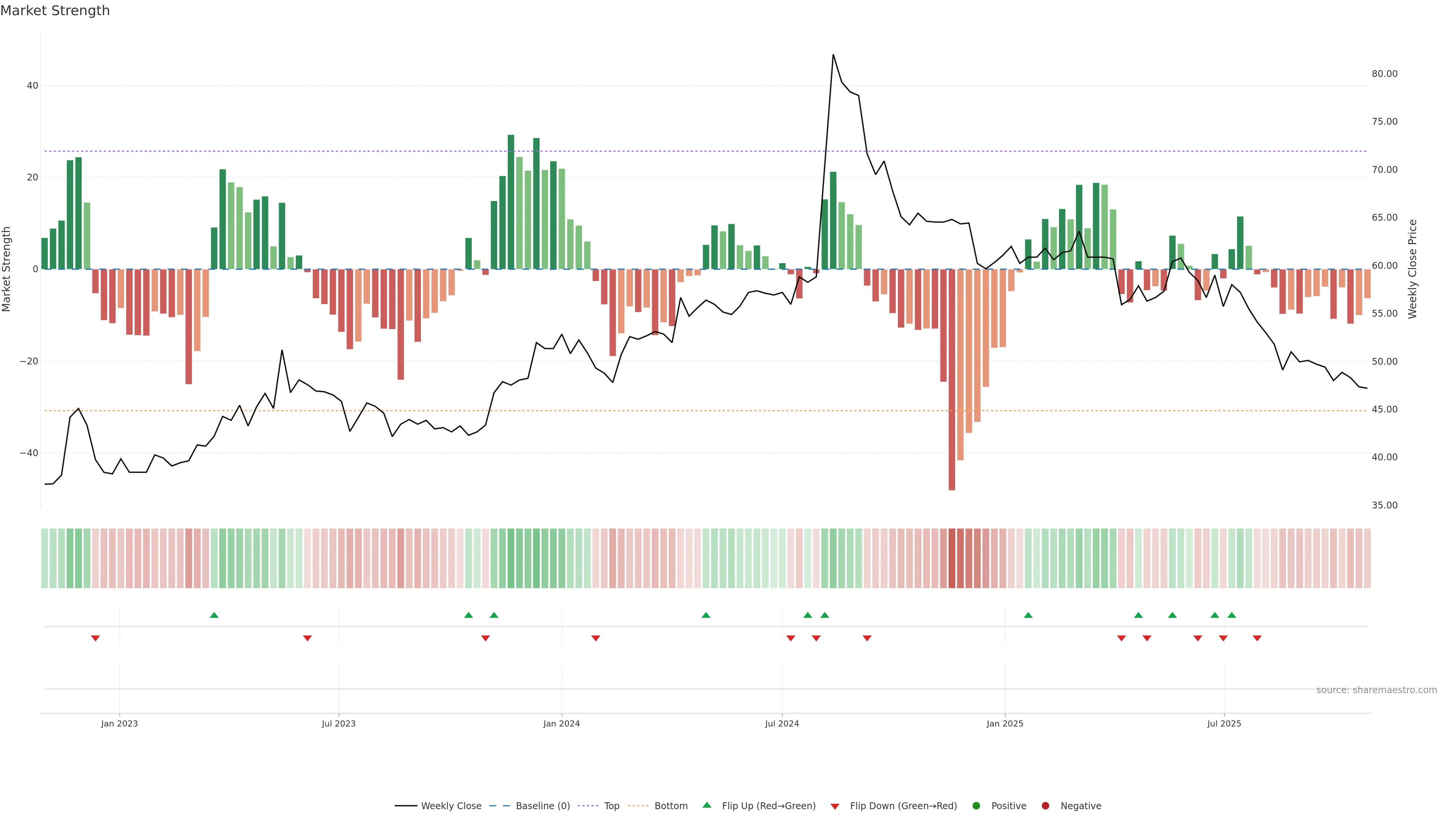Click the last red flip-down triangle marker
1456x819 pixels.
coord(1257,638)
